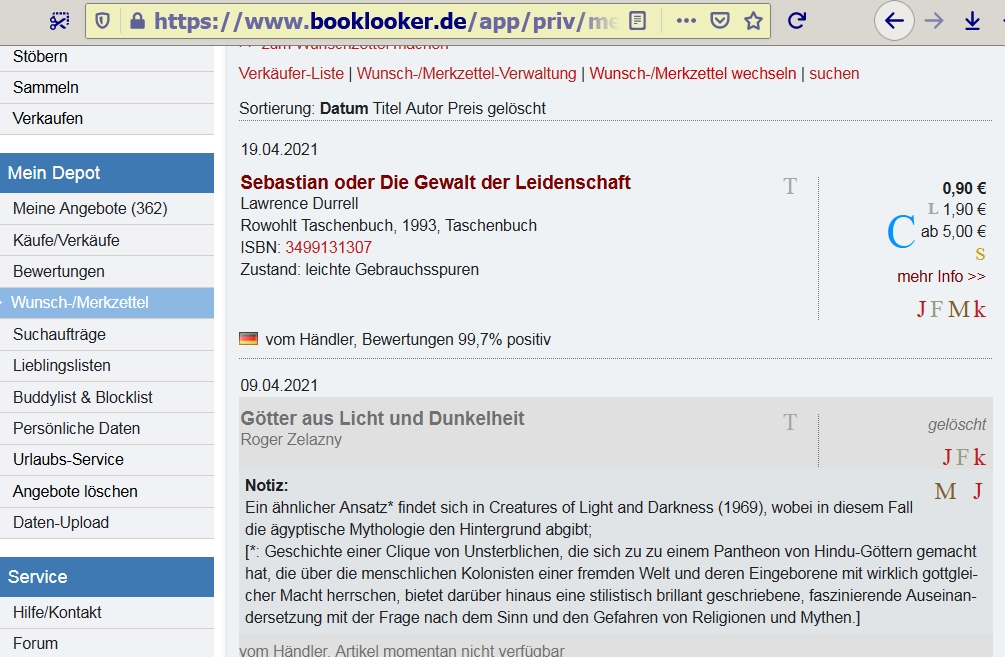Click the ab 5,00 € price
1005x657 pixels.
click(953, 231)
